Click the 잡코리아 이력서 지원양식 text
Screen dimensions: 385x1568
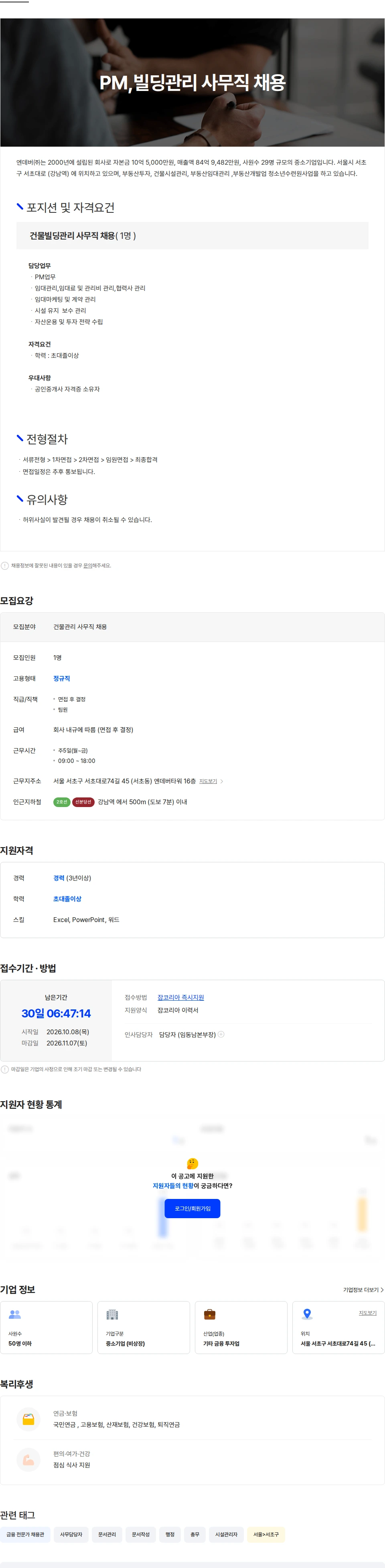[x=178, y=1010]
